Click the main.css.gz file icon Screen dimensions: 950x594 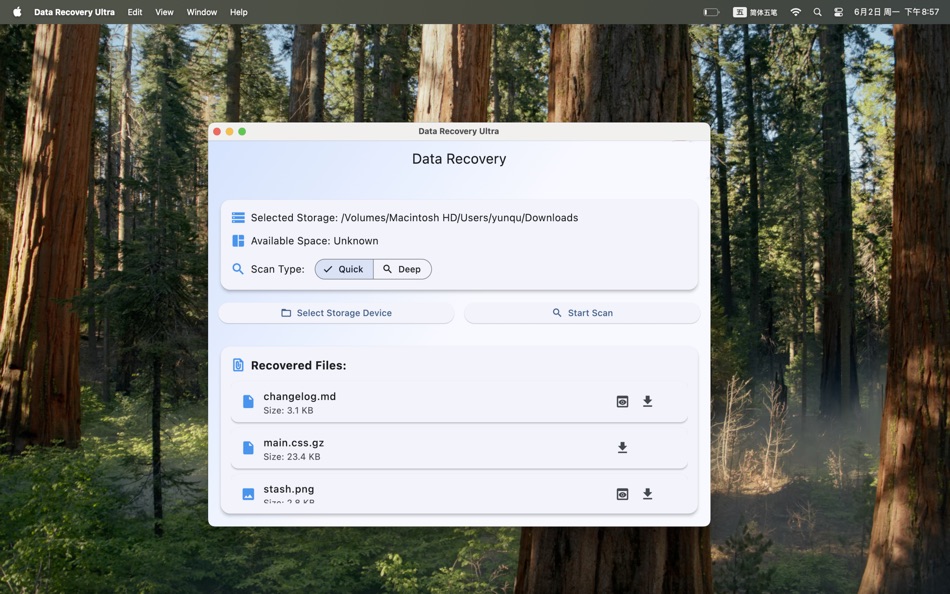(248, 447)
